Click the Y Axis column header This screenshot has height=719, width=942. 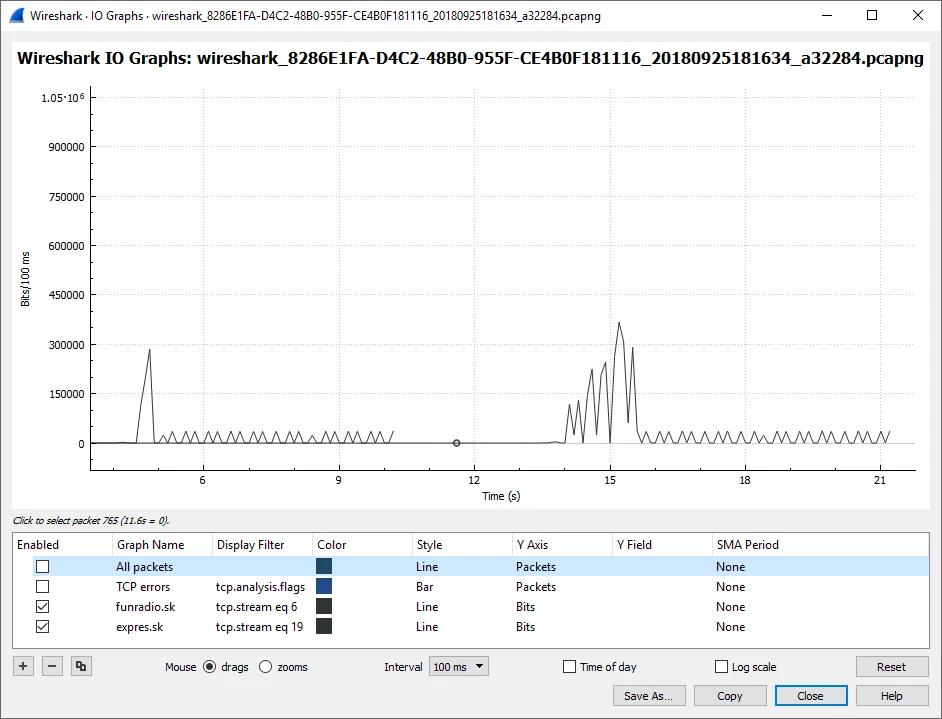tap(562, 545)
